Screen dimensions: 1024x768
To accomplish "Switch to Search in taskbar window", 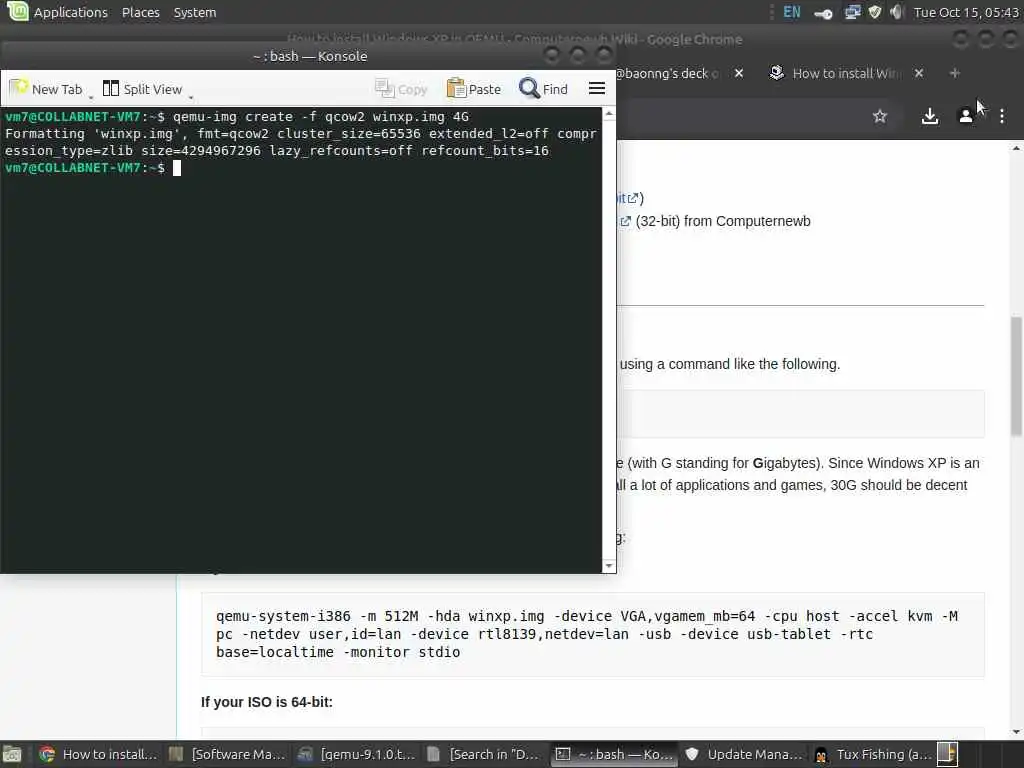I will pyautogui.click(x=485, y=754).
